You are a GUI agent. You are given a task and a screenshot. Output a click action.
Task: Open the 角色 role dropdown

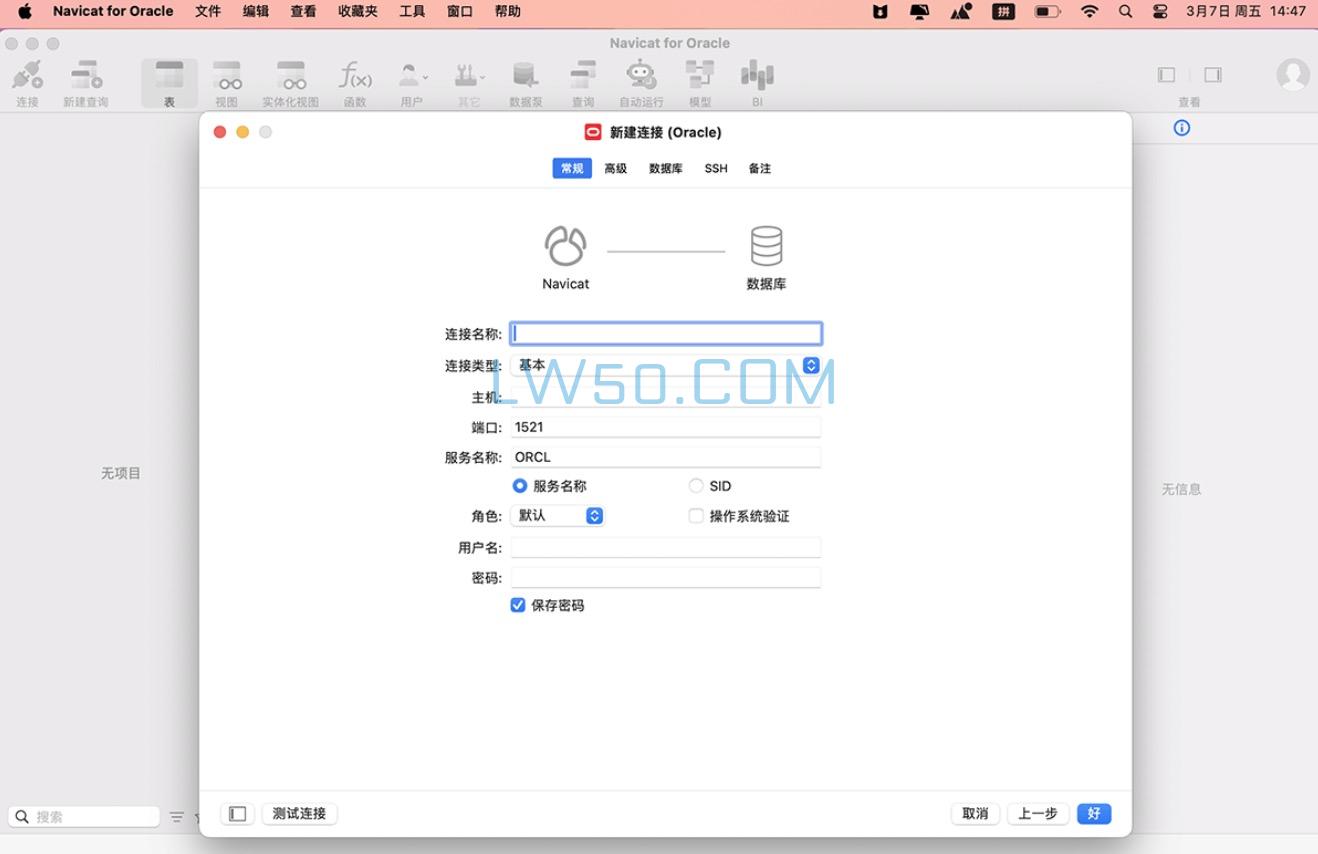pyautogui.click(x=557, y=516)
